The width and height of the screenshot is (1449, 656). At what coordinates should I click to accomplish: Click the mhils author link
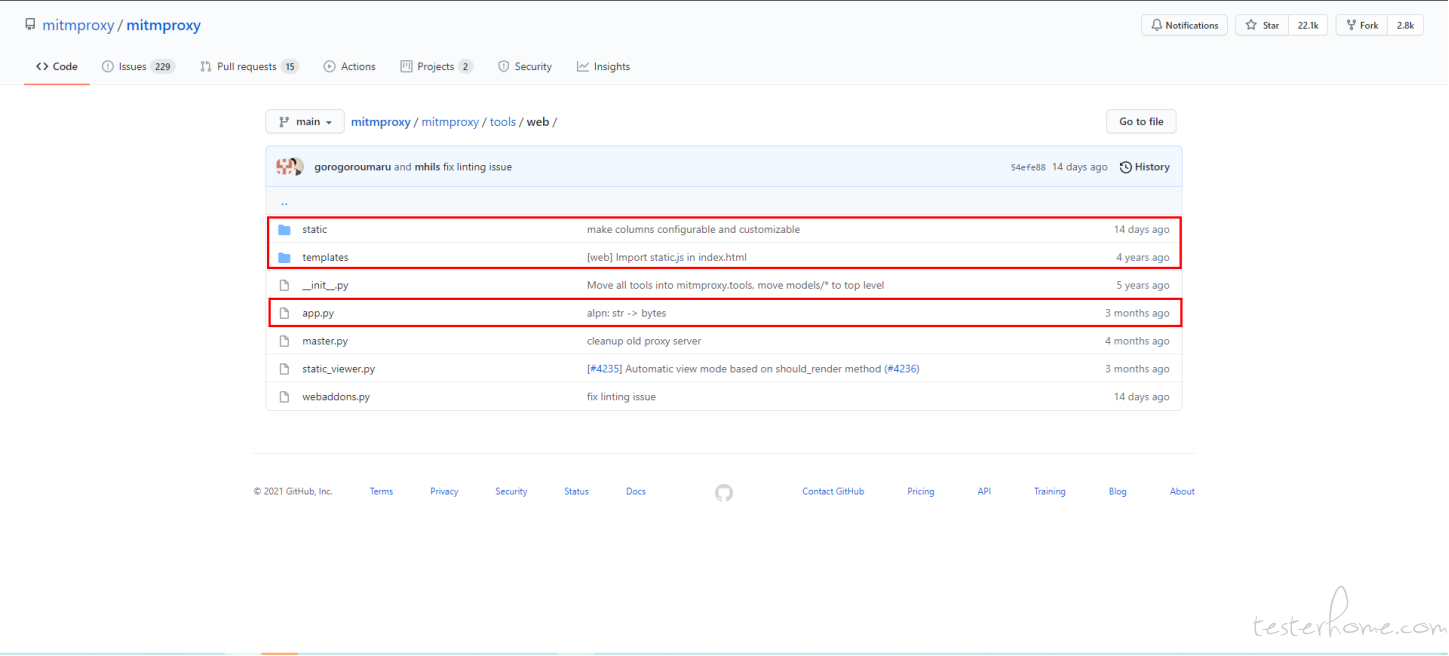[x=427, y=168]
